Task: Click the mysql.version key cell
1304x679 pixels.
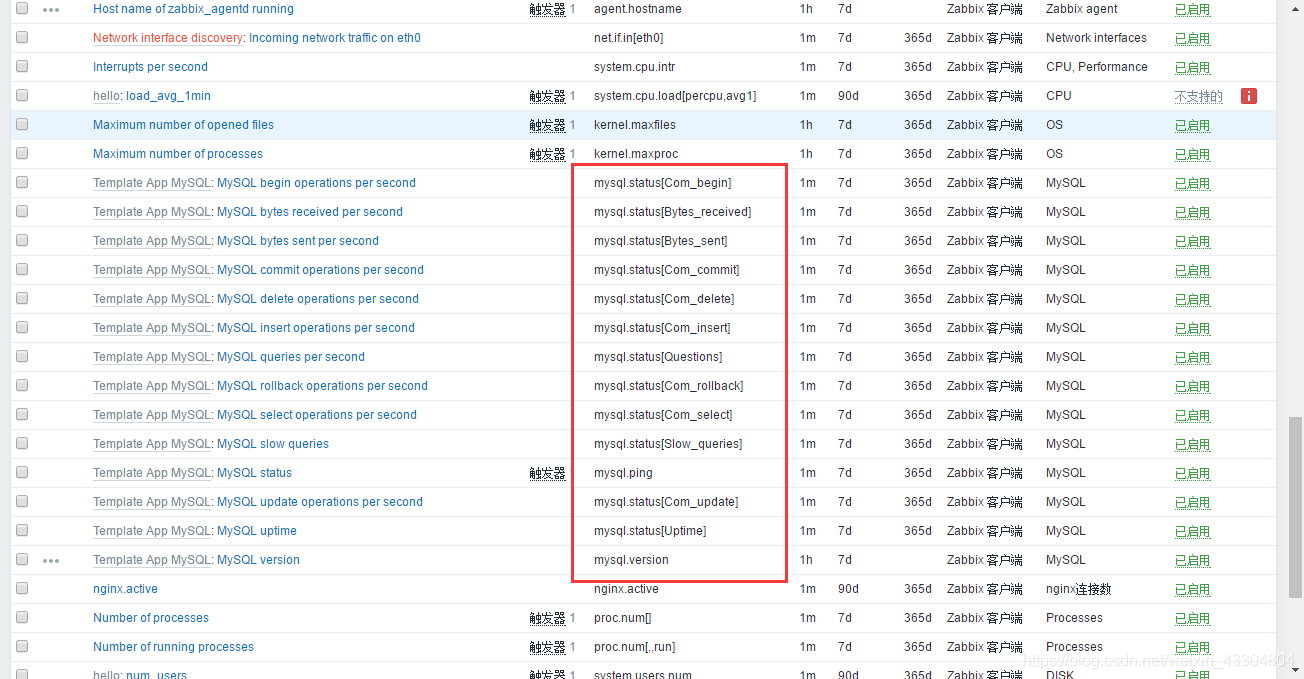Action: coord(631,560)
